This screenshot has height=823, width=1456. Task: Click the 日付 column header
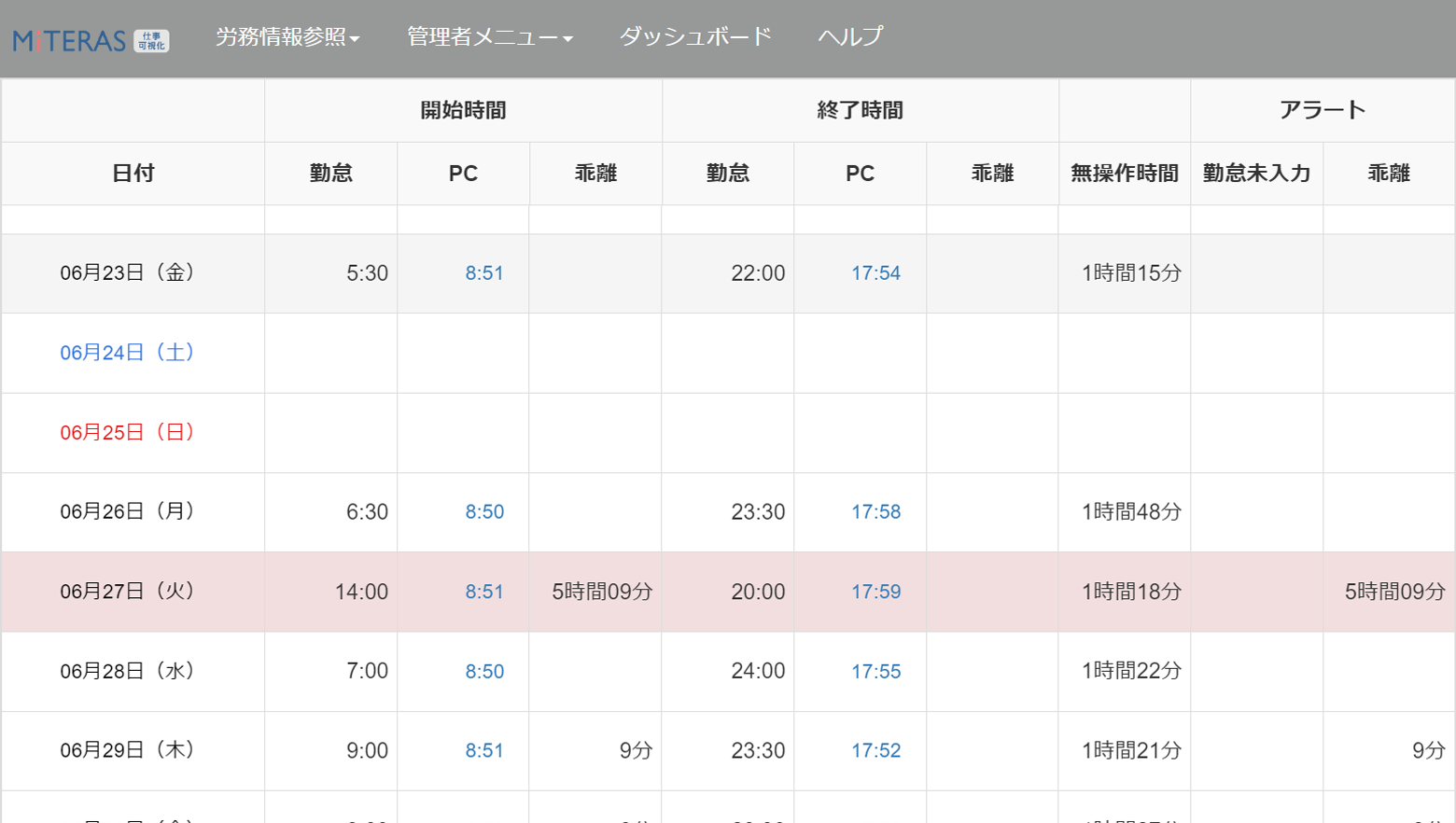tap(133, 174)
